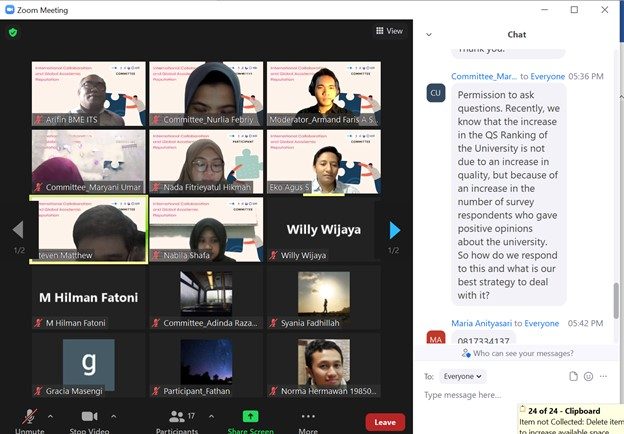Expand video options arrow next to Stop Video
This screenshot has height=434, width=624.
click(113, 415)
